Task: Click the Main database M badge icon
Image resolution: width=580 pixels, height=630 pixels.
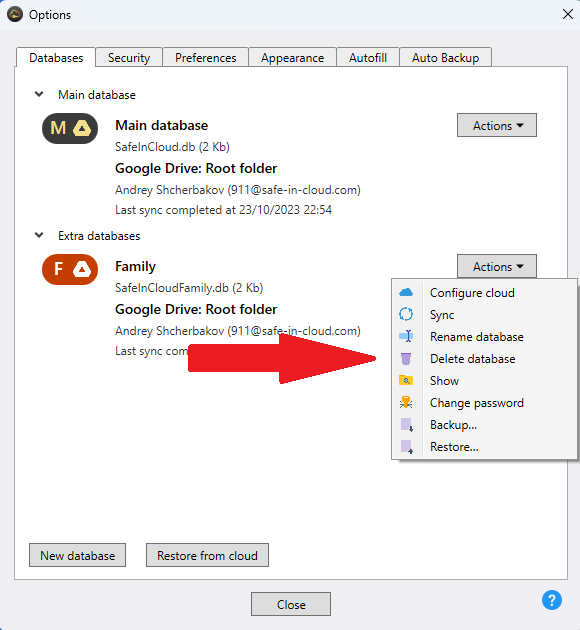Action: click(70, 129)
